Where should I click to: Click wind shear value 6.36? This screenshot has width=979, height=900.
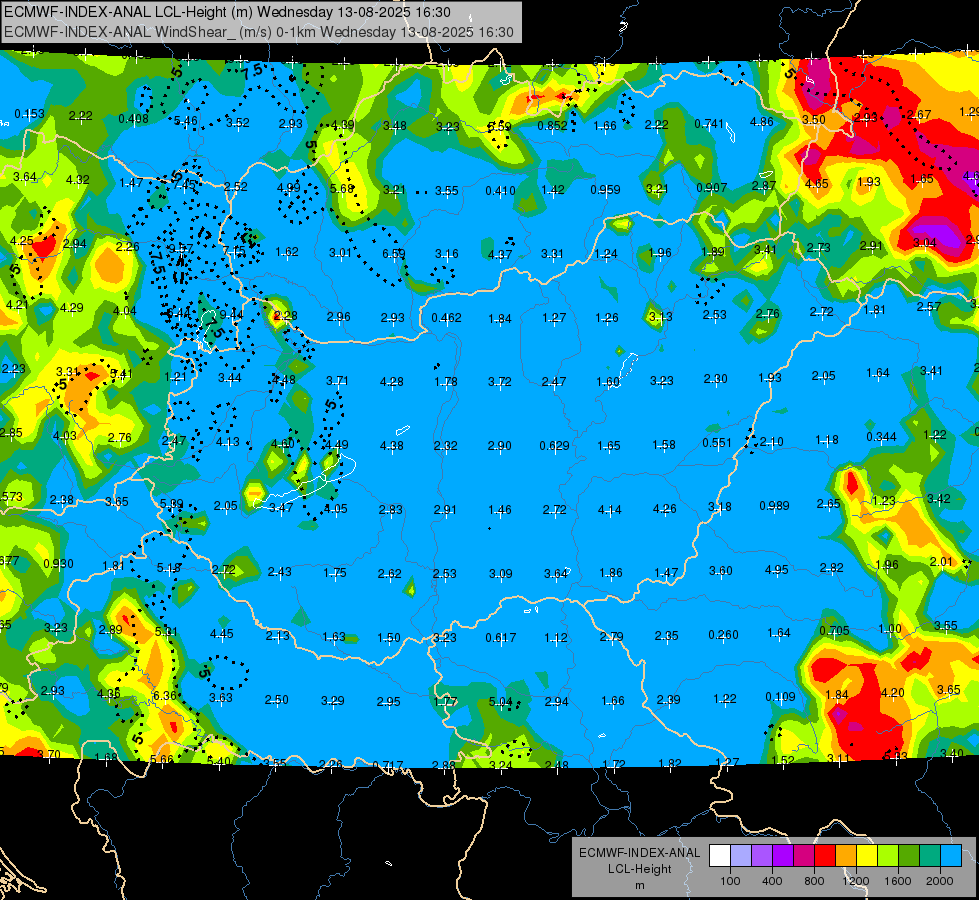coord(165,695)
